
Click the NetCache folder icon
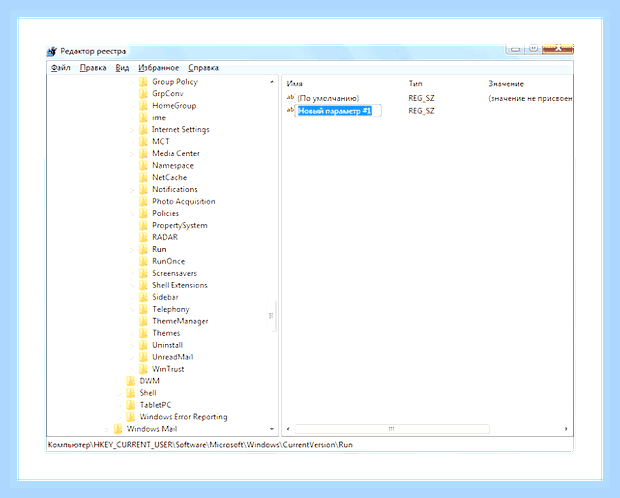point(143,178)
